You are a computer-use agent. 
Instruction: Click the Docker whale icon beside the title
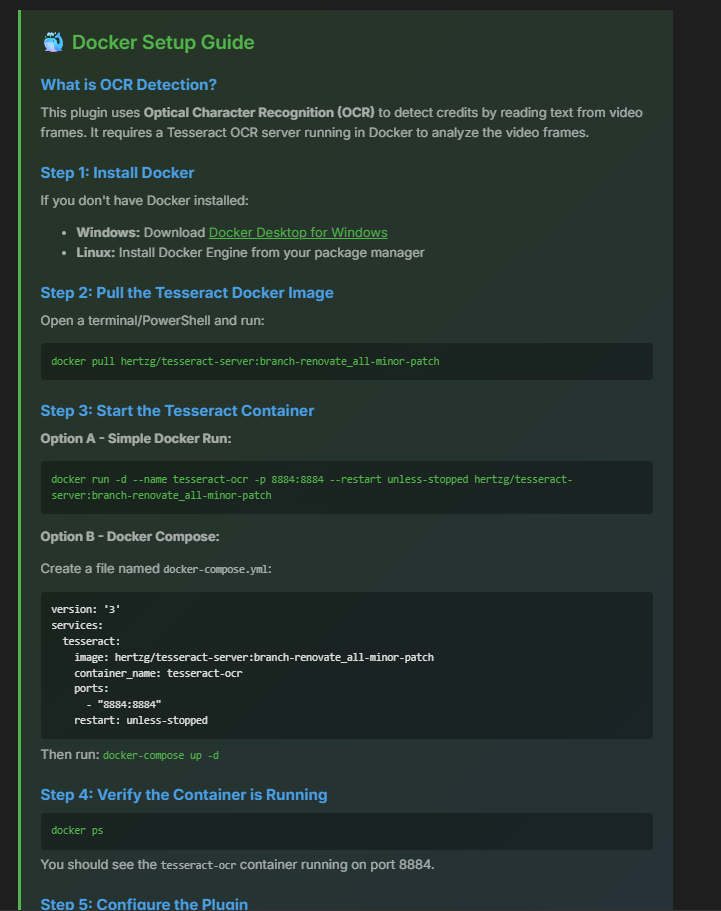point(54,42)
